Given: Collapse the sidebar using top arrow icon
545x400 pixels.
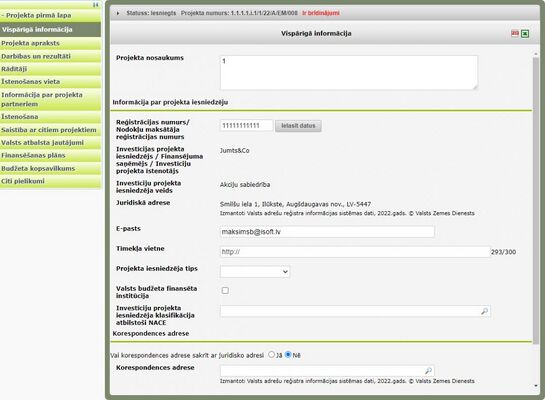Looking at the screenshot, I should [x=96, y=5].
